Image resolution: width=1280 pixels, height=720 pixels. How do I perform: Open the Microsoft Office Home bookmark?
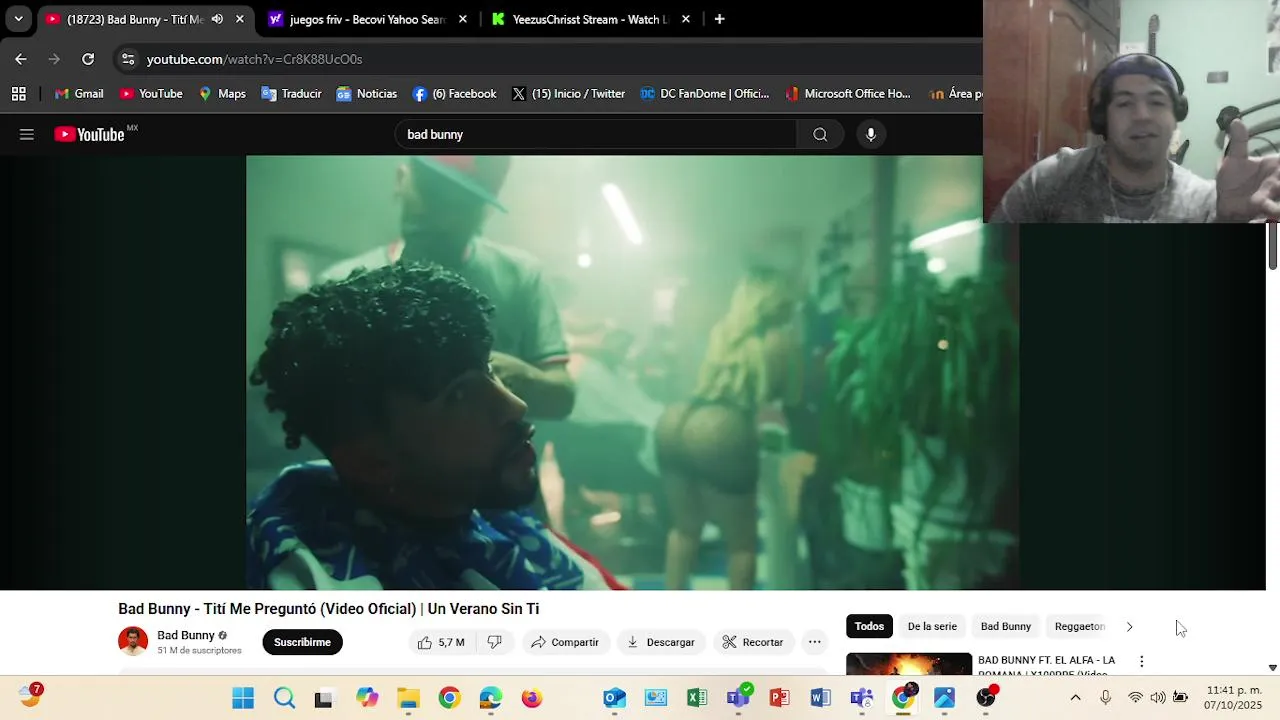848,93
